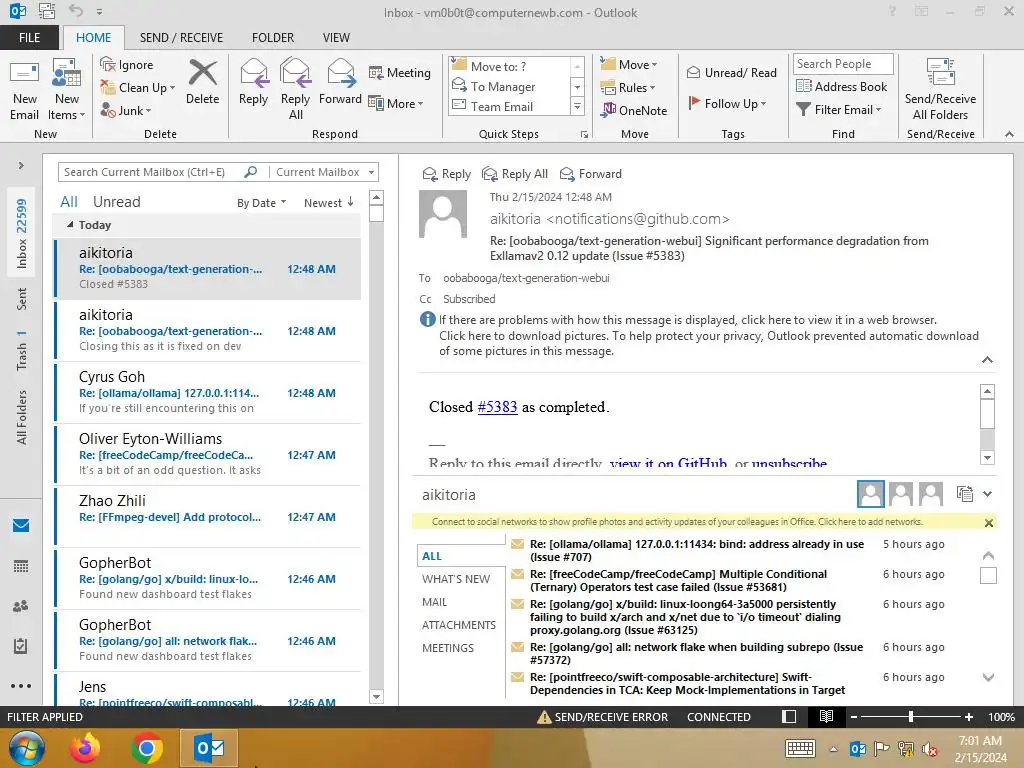Open the Follow Up flag menu
1024x768 pixels.
click(x=727, y=103)
